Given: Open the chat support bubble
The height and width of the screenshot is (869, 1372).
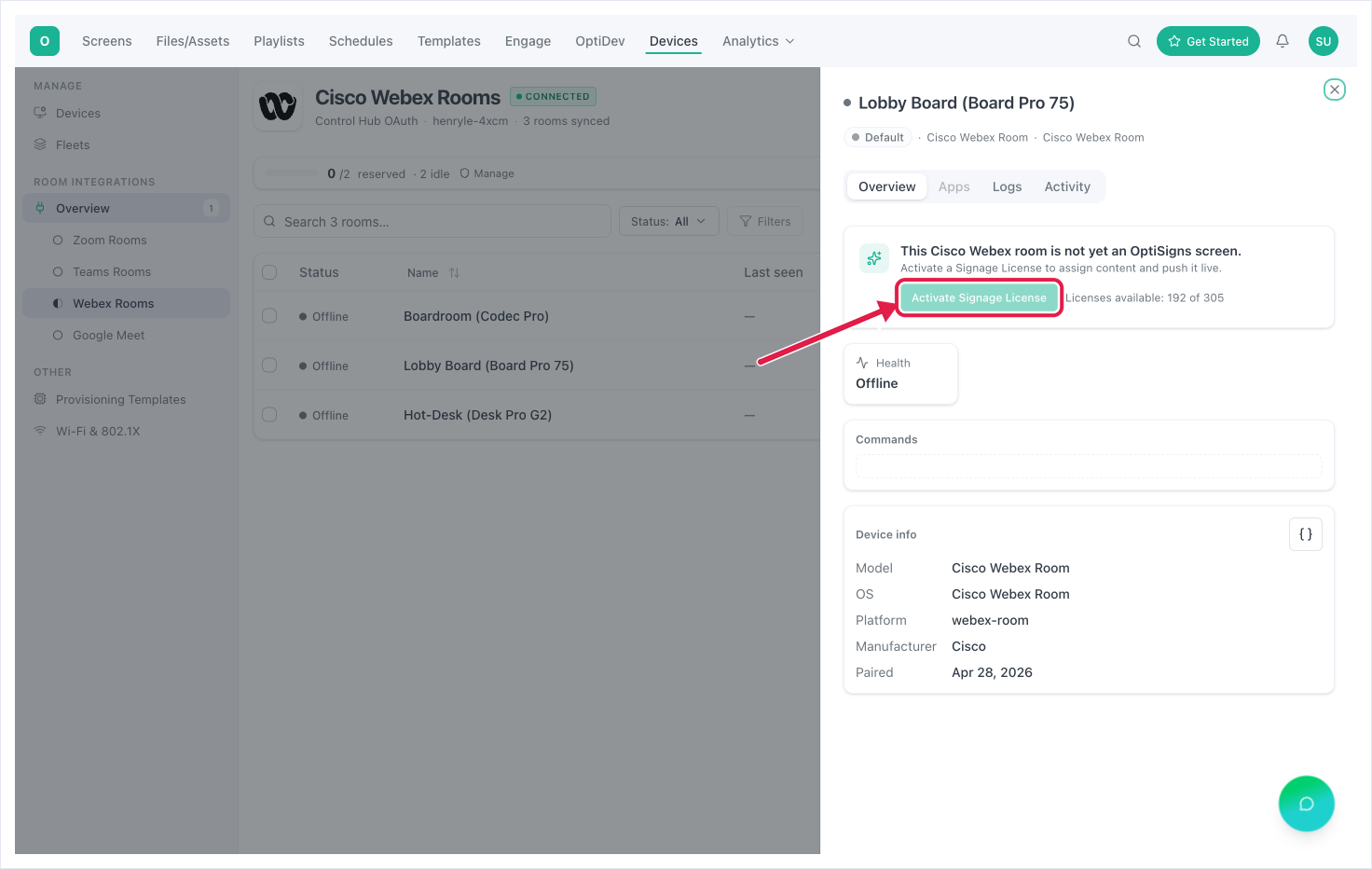Looking at the screenshot, I should (x=1307, y=804).
